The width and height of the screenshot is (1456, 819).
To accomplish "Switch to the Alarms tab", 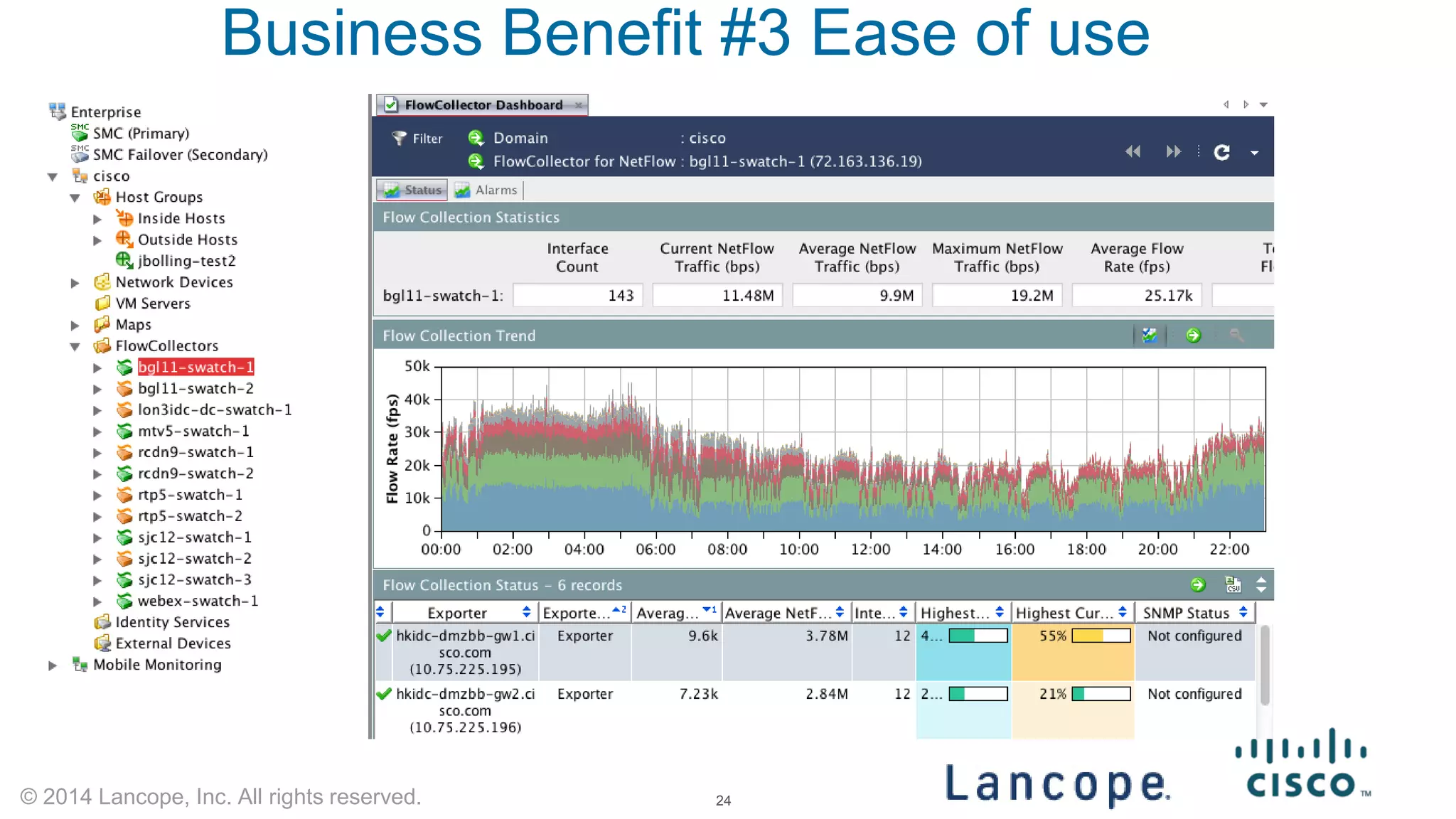I will [486, 190].
